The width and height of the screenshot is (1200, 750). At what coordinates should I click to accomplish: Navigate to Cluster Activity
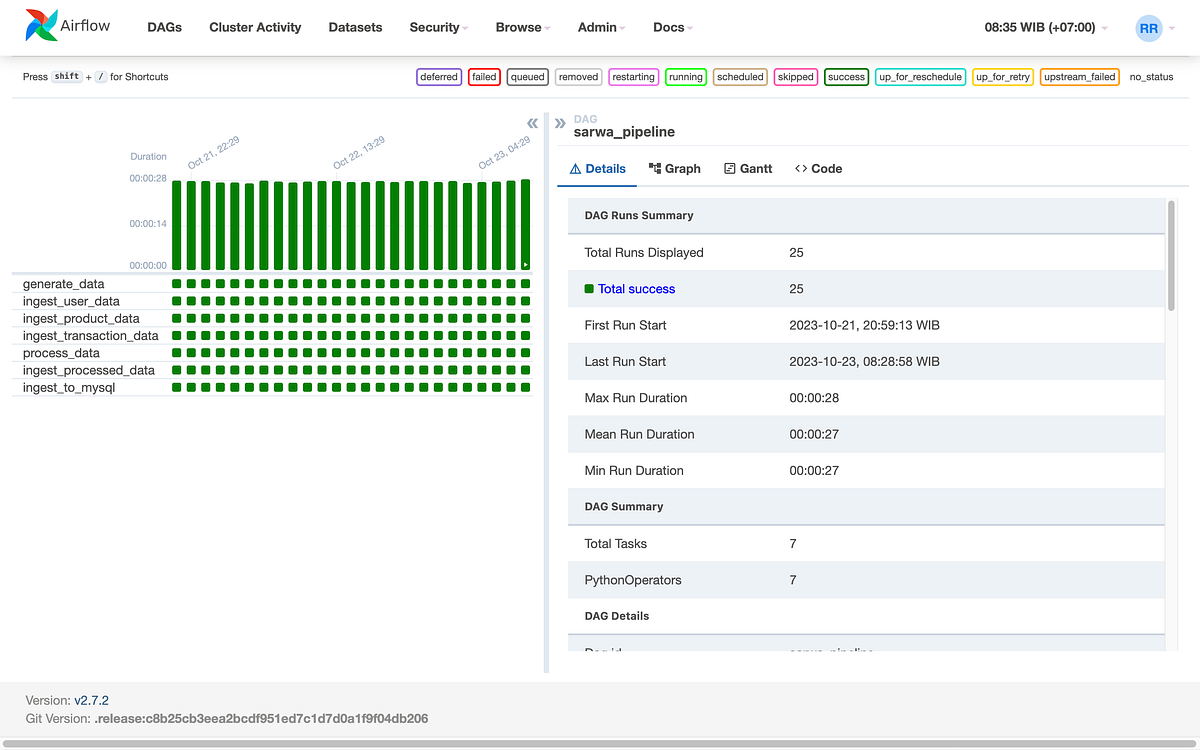click(x=255, y=28)
